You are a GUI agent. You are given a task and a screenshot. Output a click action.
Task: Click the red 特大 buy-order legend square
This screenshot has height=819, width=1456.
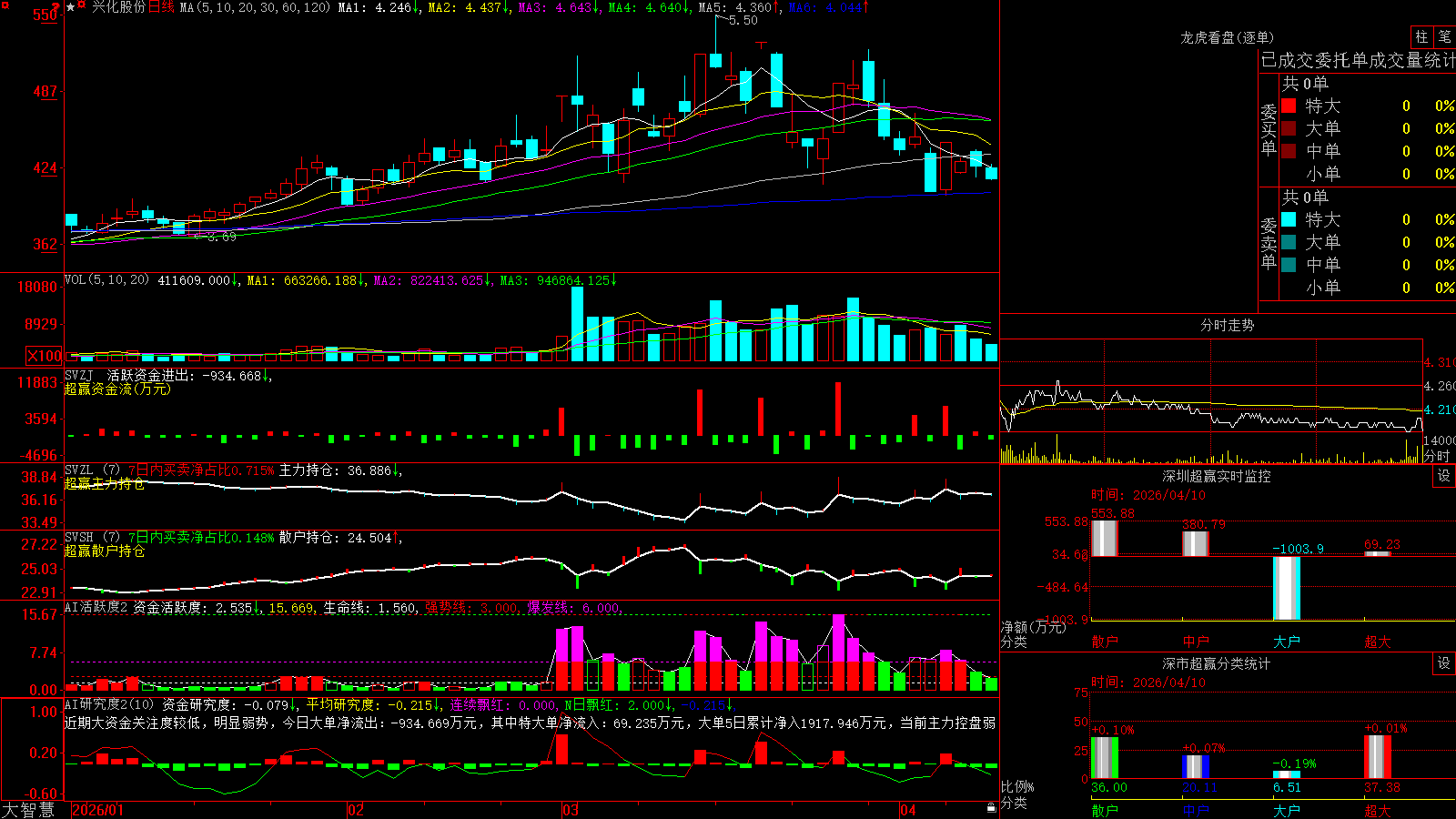pyautogui.click(x=1289, y=106)
